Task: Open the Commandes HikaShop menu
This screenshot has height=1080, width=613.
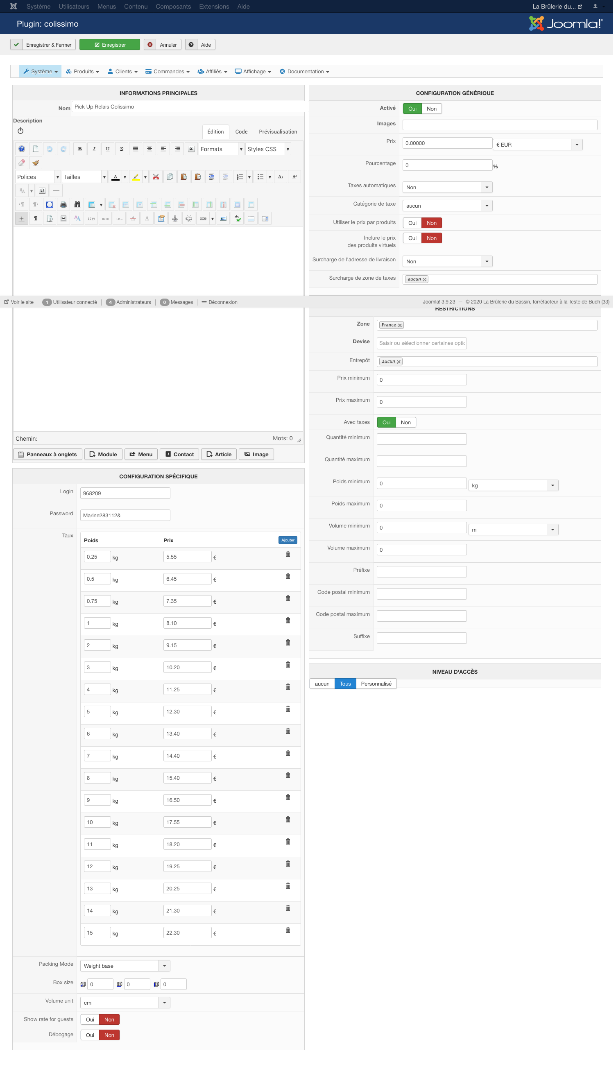Action: point(167,71)
